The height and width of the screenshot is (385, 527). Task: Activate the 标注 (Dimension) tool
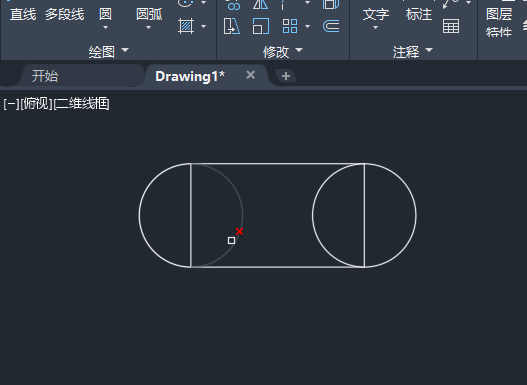419,14
